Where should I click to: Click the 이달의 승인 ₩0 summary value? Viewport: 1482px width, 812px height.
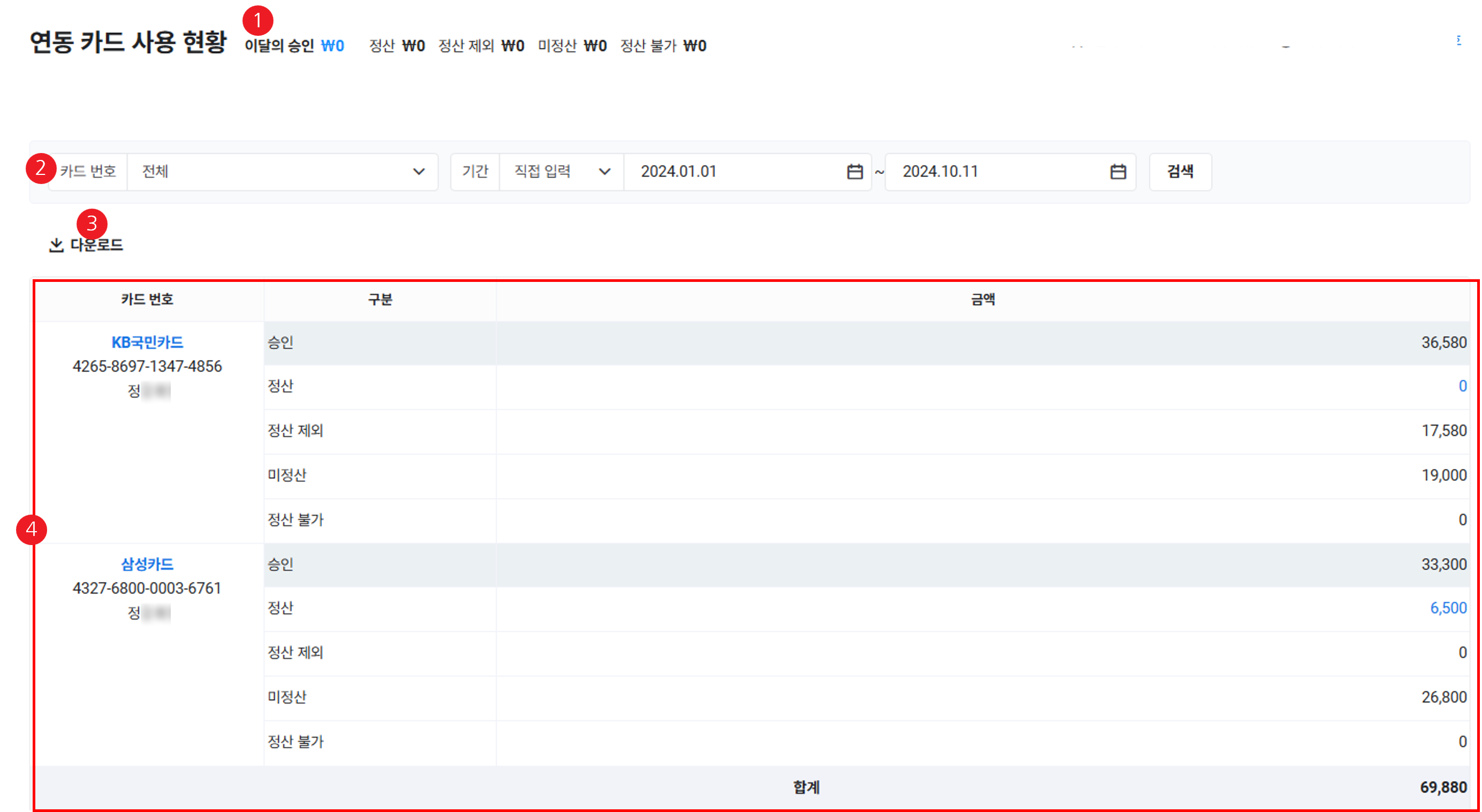coord(332,45)
